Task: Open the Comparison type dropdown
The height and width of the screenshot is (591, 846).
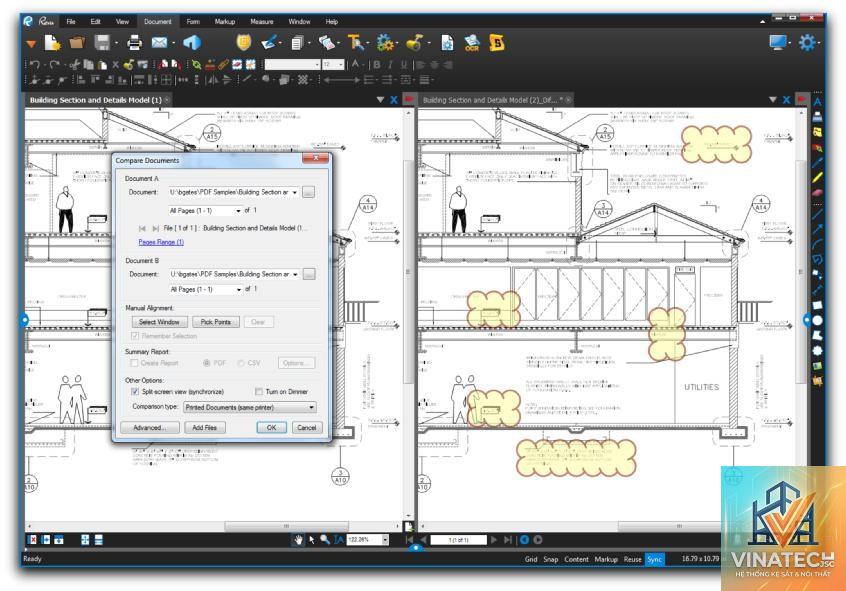Action: tap(250, 407)
